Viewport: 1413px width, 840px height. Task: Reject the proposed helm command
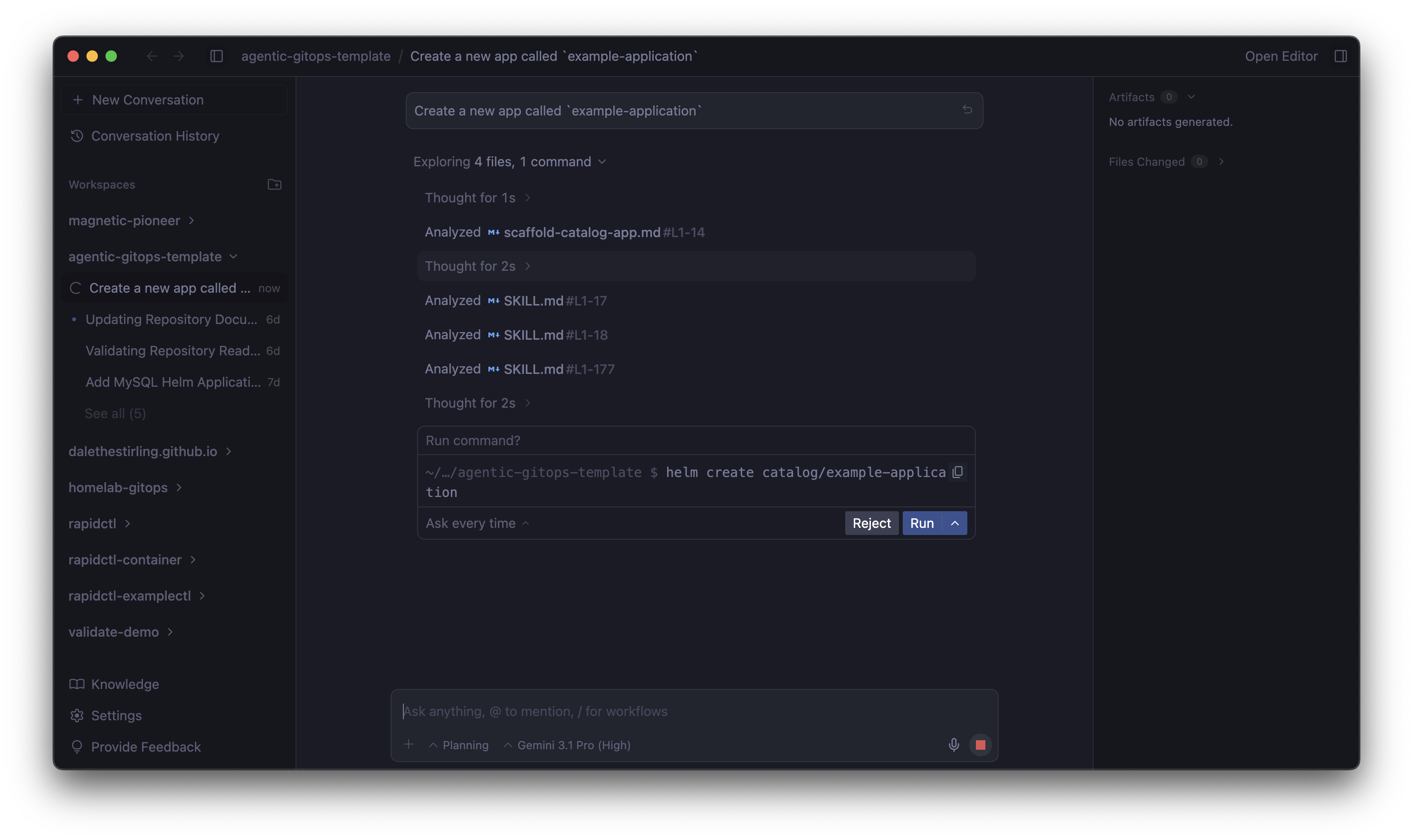pos(871,523)
